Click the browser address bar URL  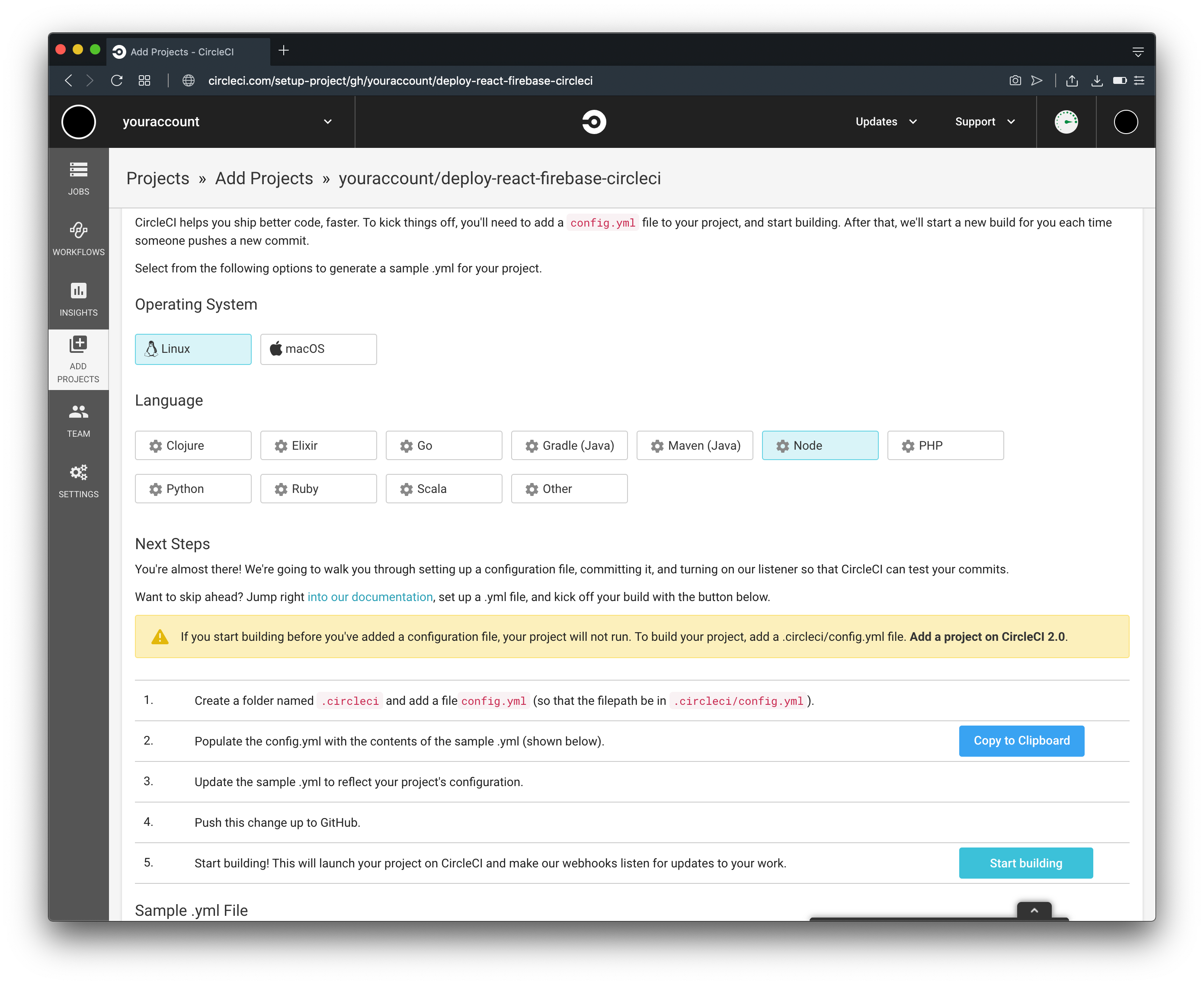click(x=400, y=80)
